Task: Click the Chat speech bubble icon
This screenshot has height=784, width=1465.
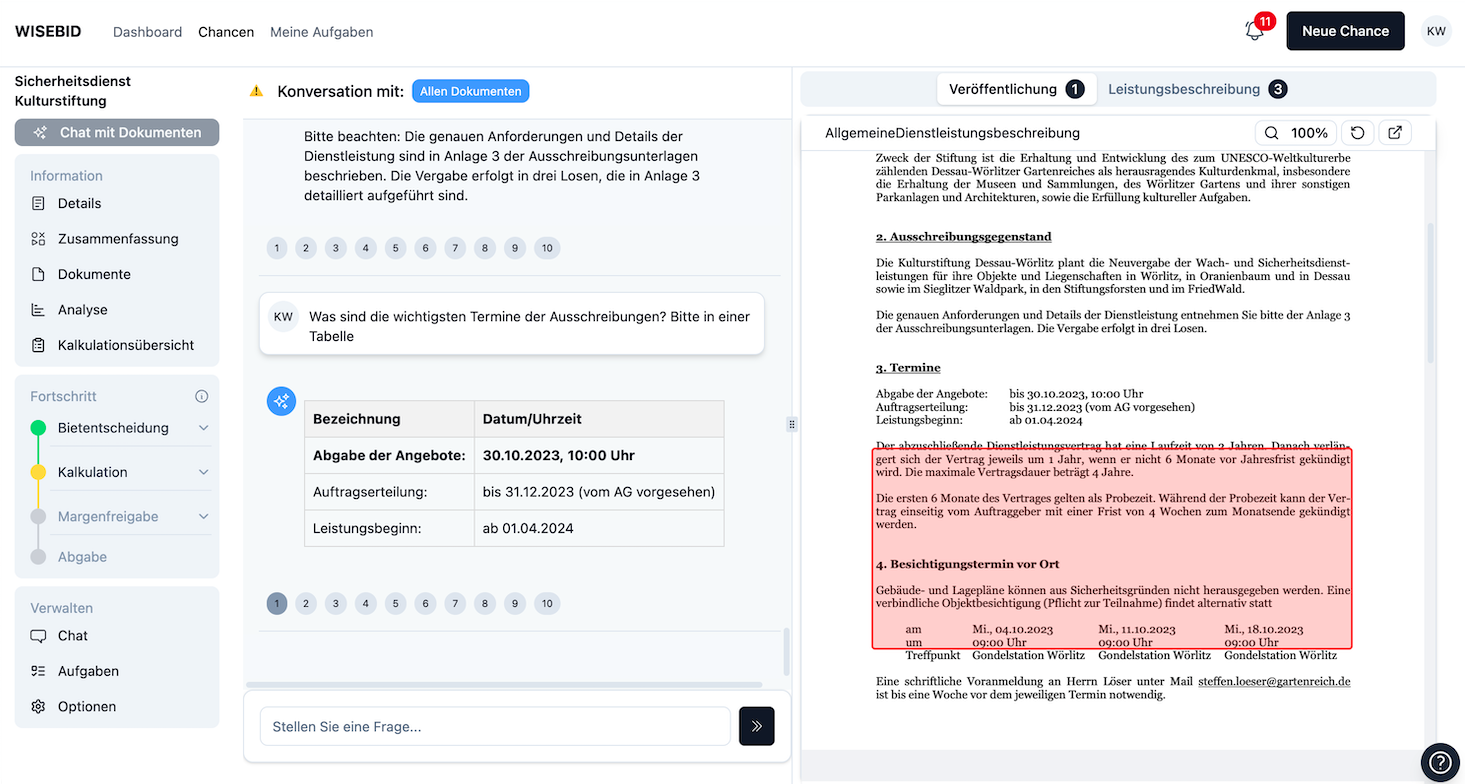Action: [x=38, y=636]
